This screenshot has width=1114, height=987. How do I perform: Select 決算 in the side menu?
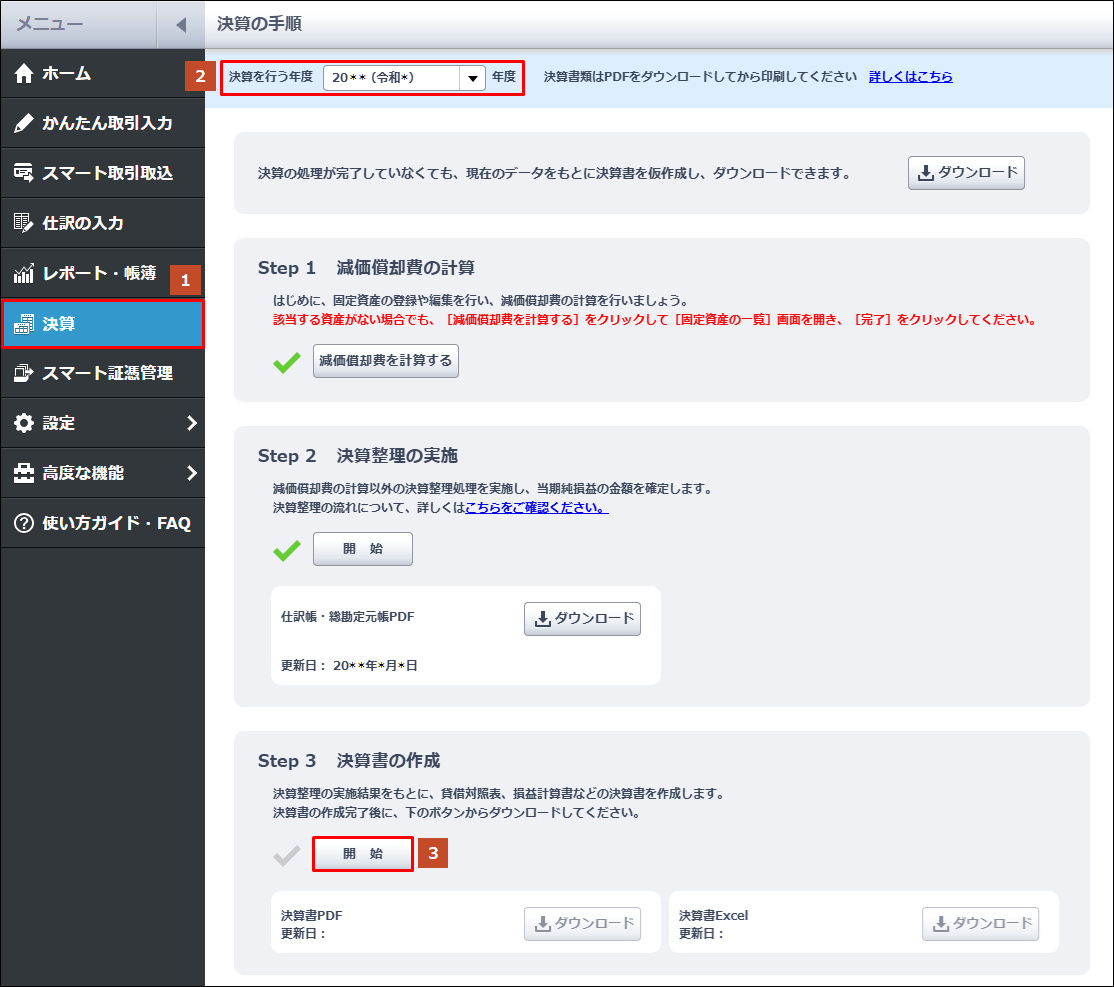point(102,324)
